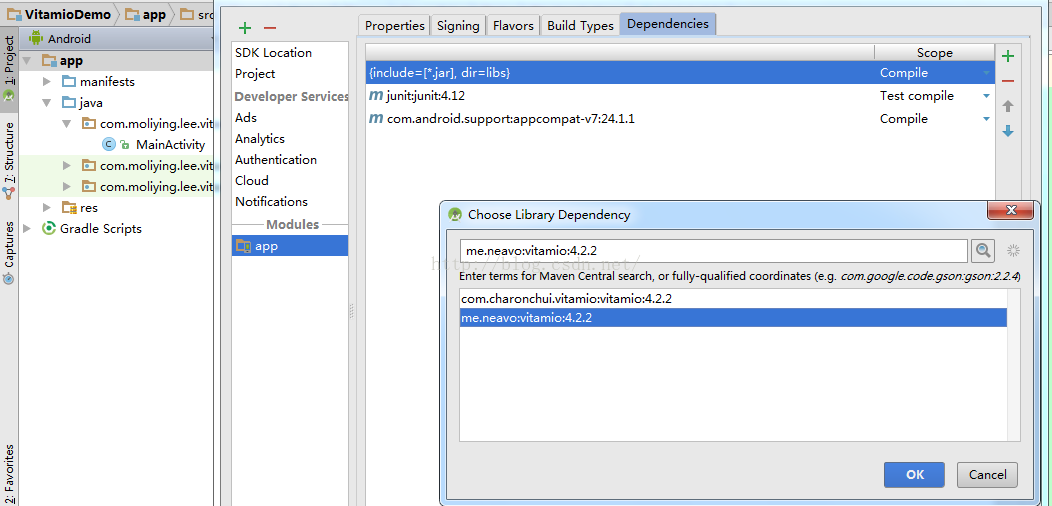
Task: Switch to the Properties tab
Action: click(394, 26)
